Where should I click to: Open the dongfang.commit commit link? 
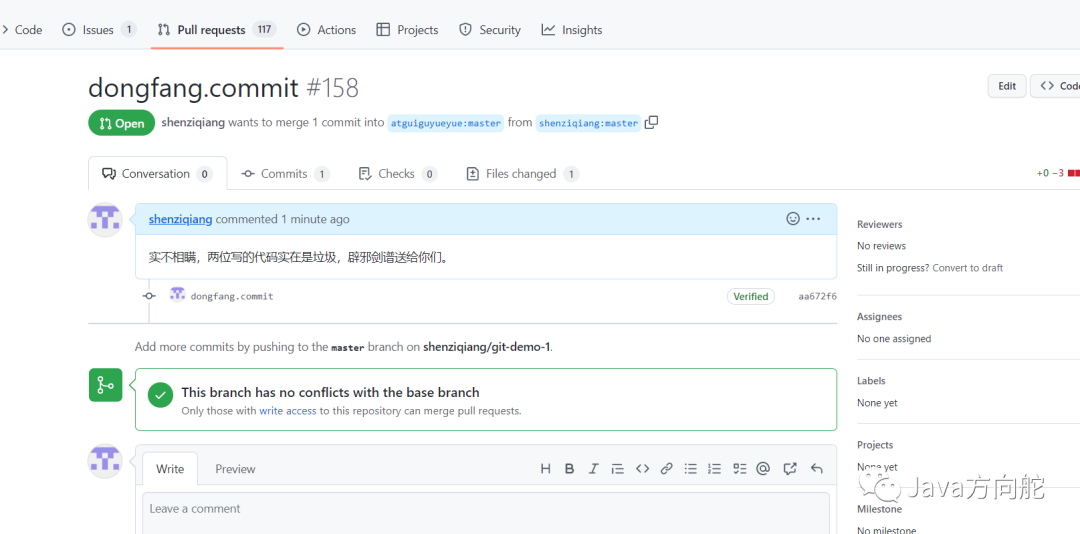[x=232, y=296]
